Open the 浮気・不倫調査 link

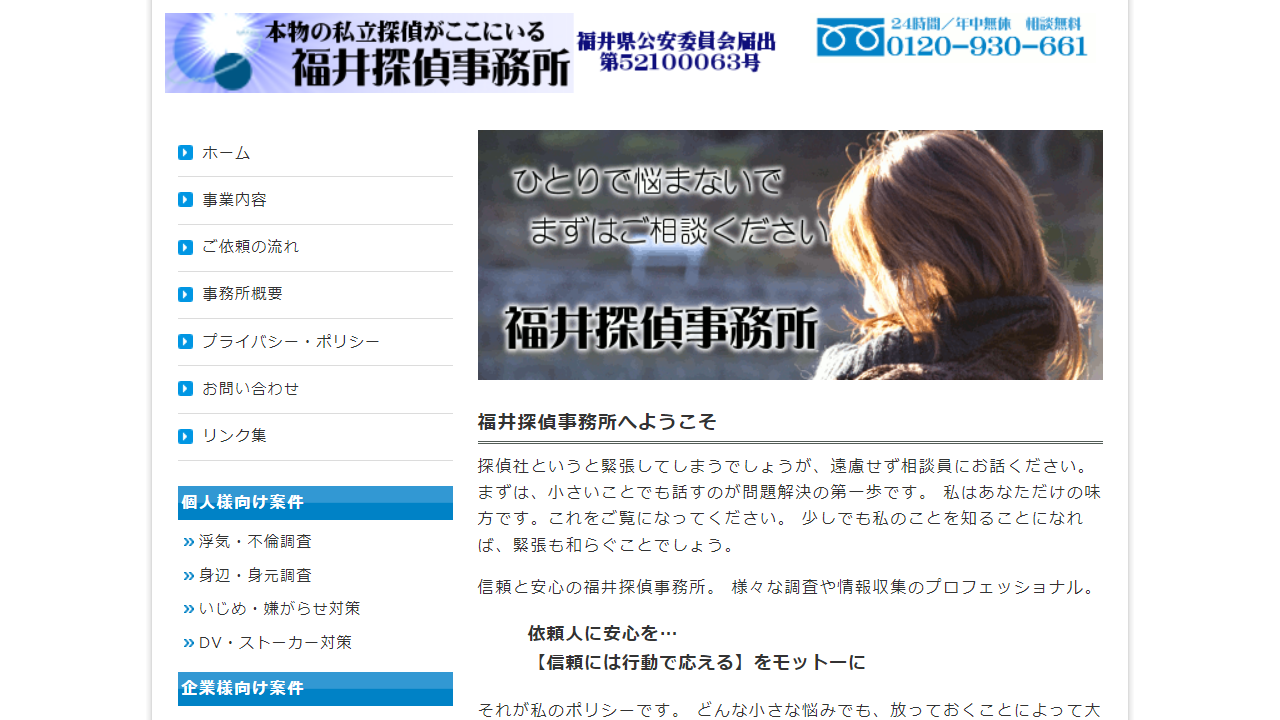(256, 541)
